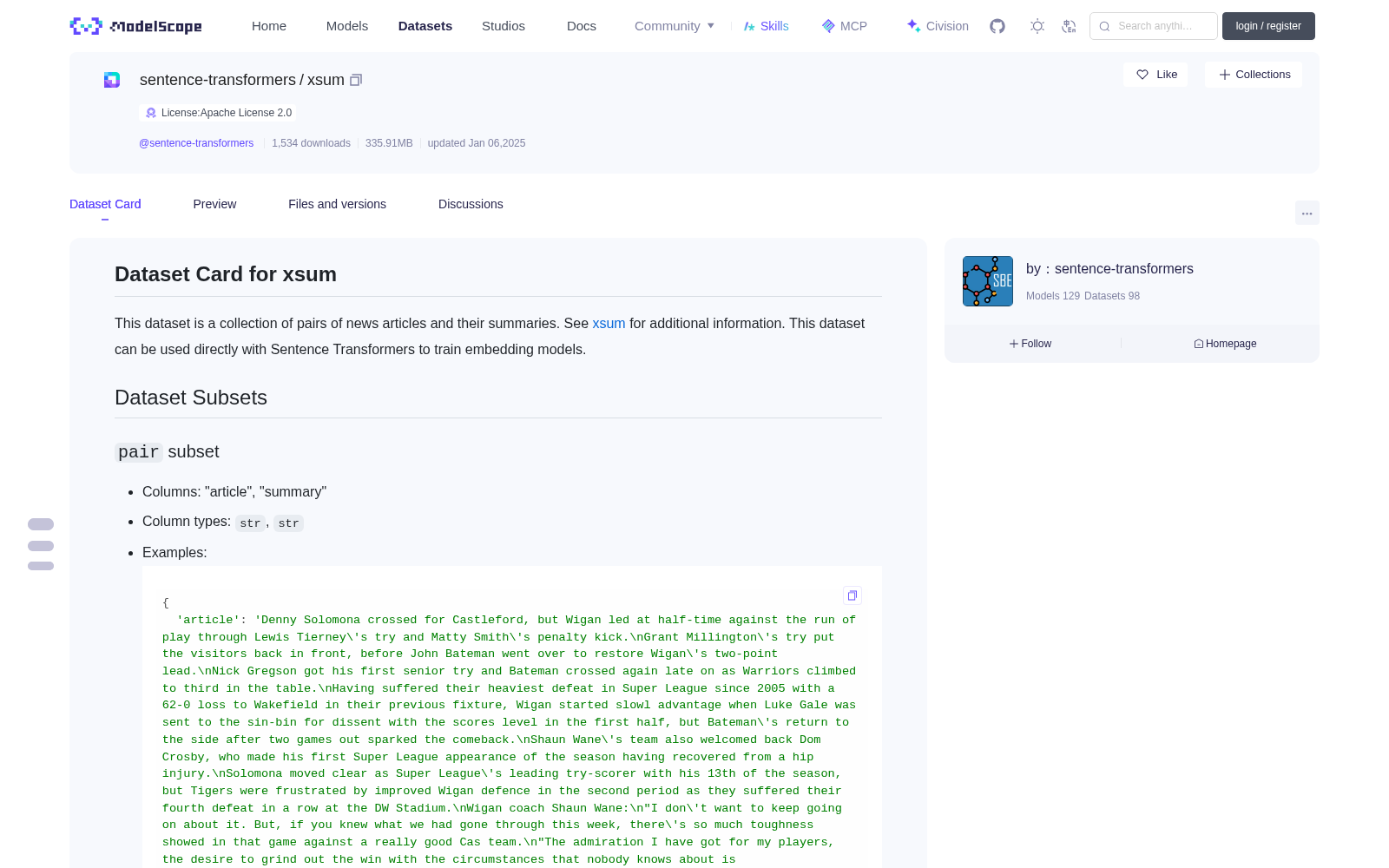Toggle light/dark theme sun icon
This screenshot has height=868, width=1389.
(x=1037, y=26)
